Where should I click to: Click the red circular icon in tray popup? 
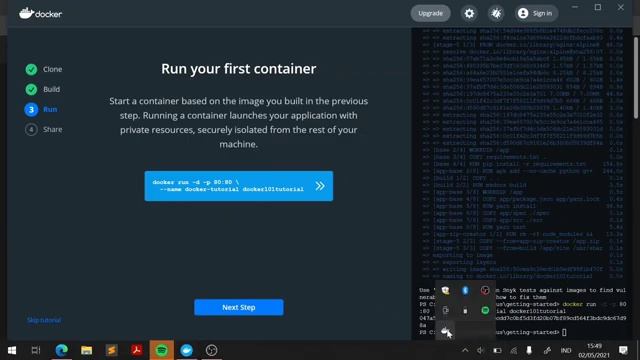485,290
